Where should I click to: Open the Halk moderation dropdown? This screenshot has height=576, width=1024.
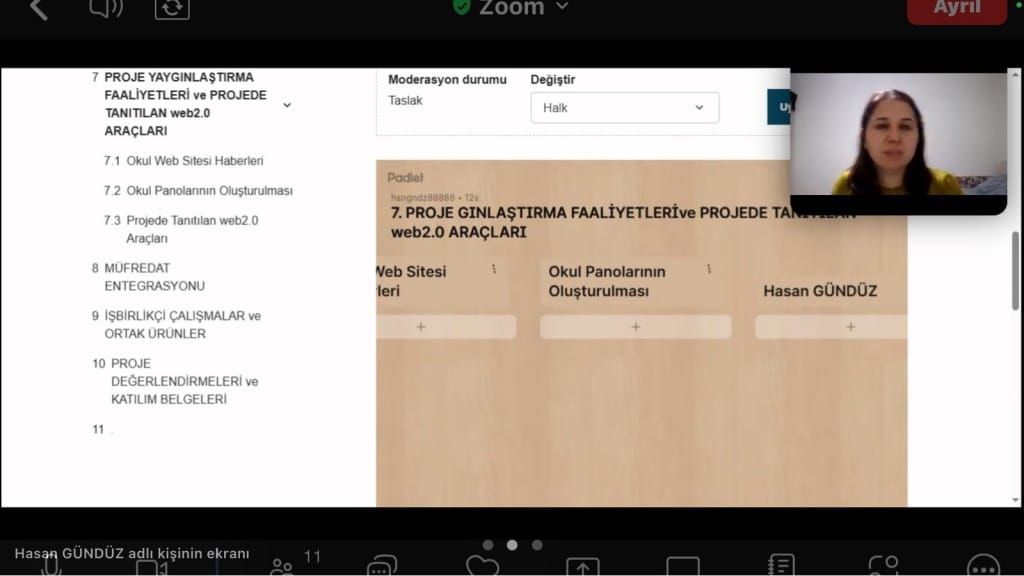click(x=624, y=108)
